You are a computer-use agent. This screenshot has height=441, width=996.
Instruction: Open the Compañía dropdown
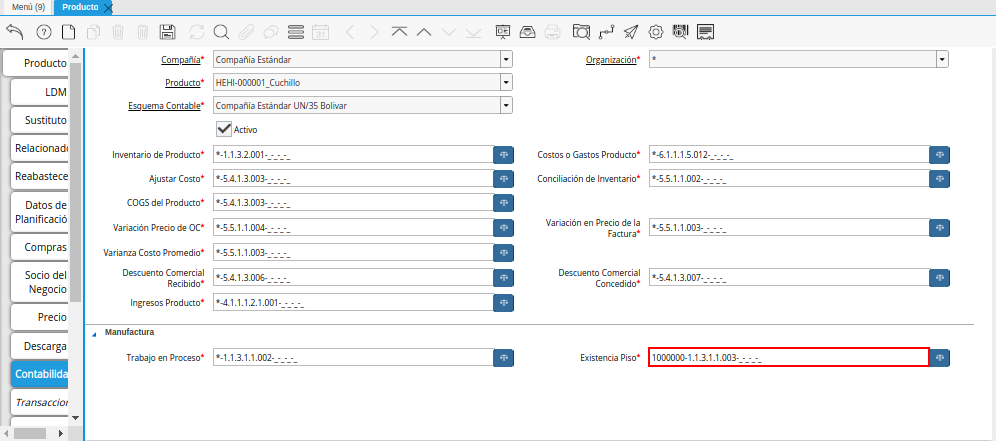506,59
